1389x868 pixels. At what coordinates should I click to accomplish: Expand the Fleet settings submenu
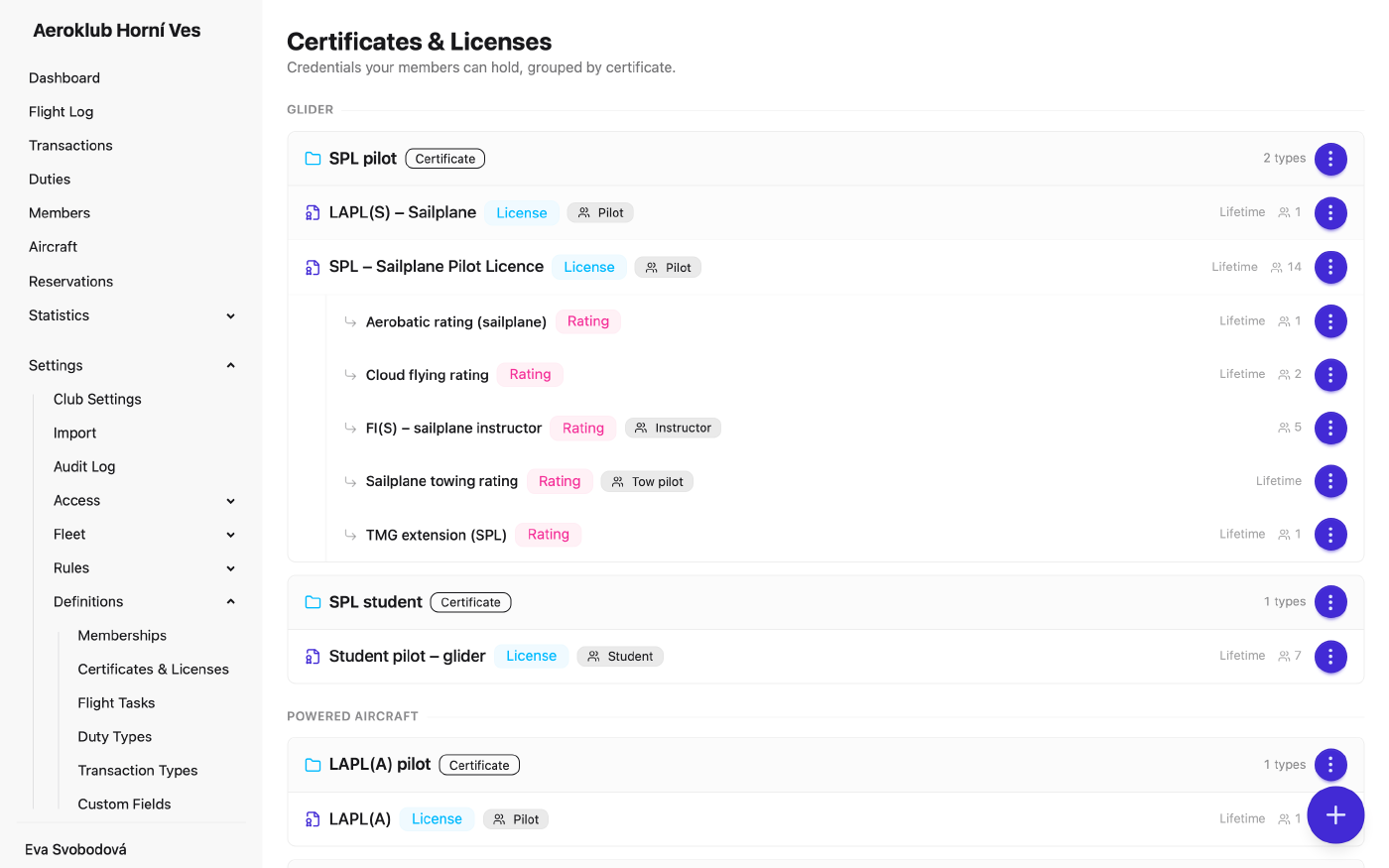click(x=144, y=535)
